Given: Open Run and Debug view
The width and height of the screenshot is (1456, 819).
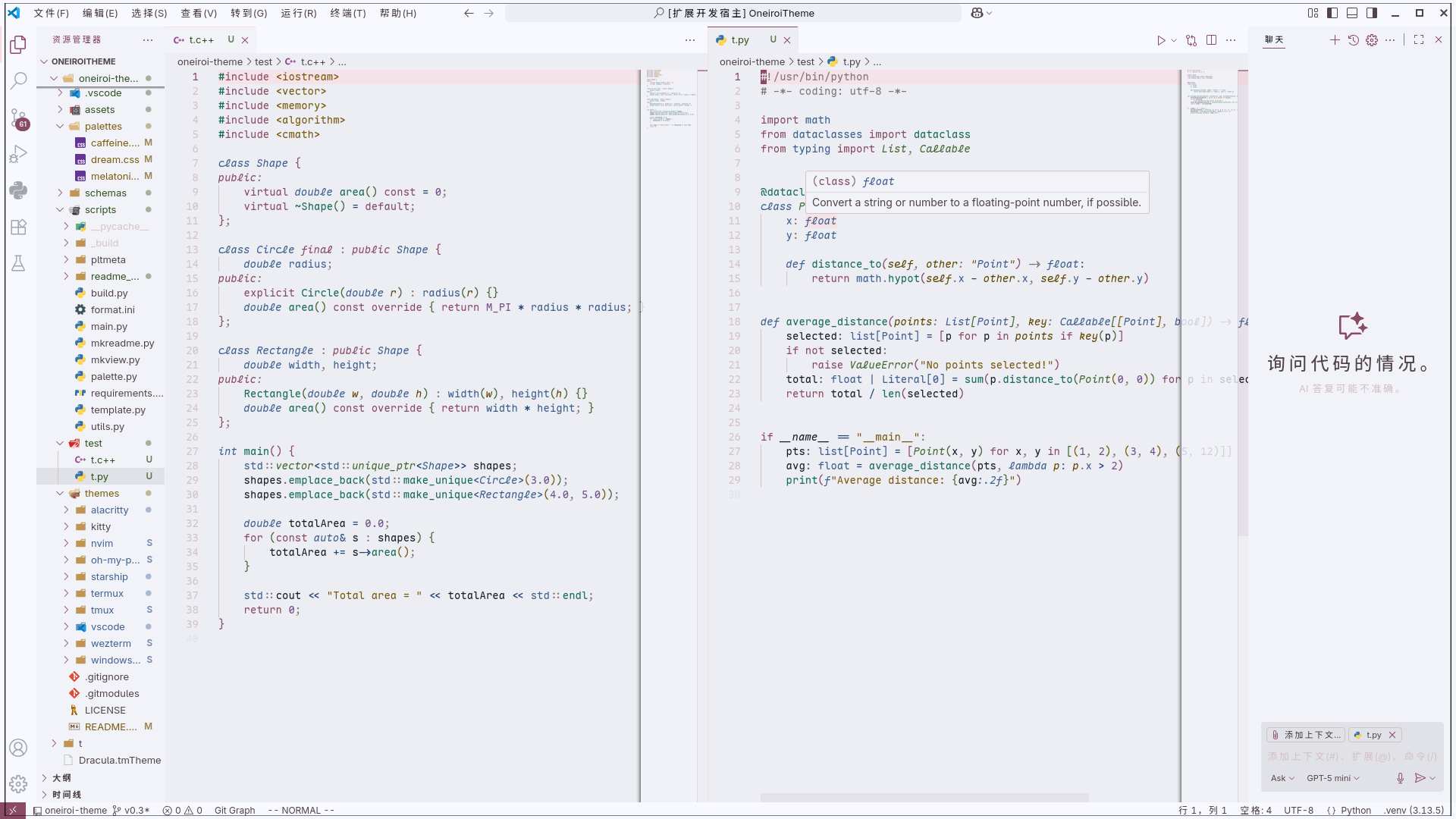Looking at the screenshot, I should 18,155.
